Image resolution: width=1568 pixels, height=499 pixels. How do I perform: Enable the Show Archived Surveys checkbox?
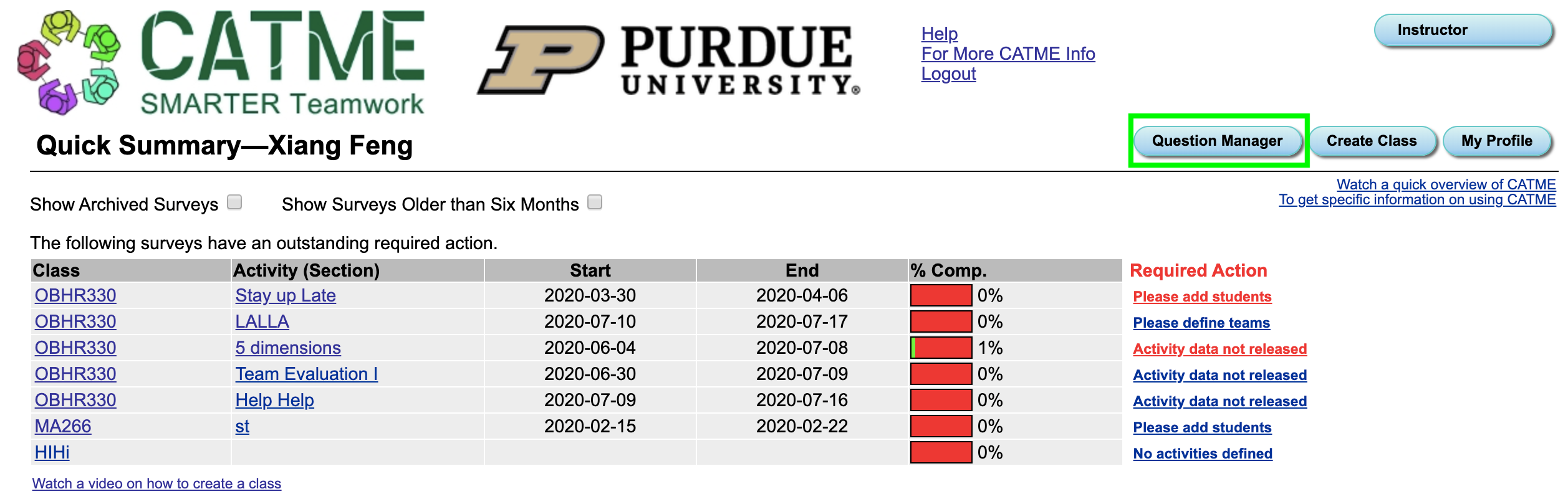click(x=234, y=202)
